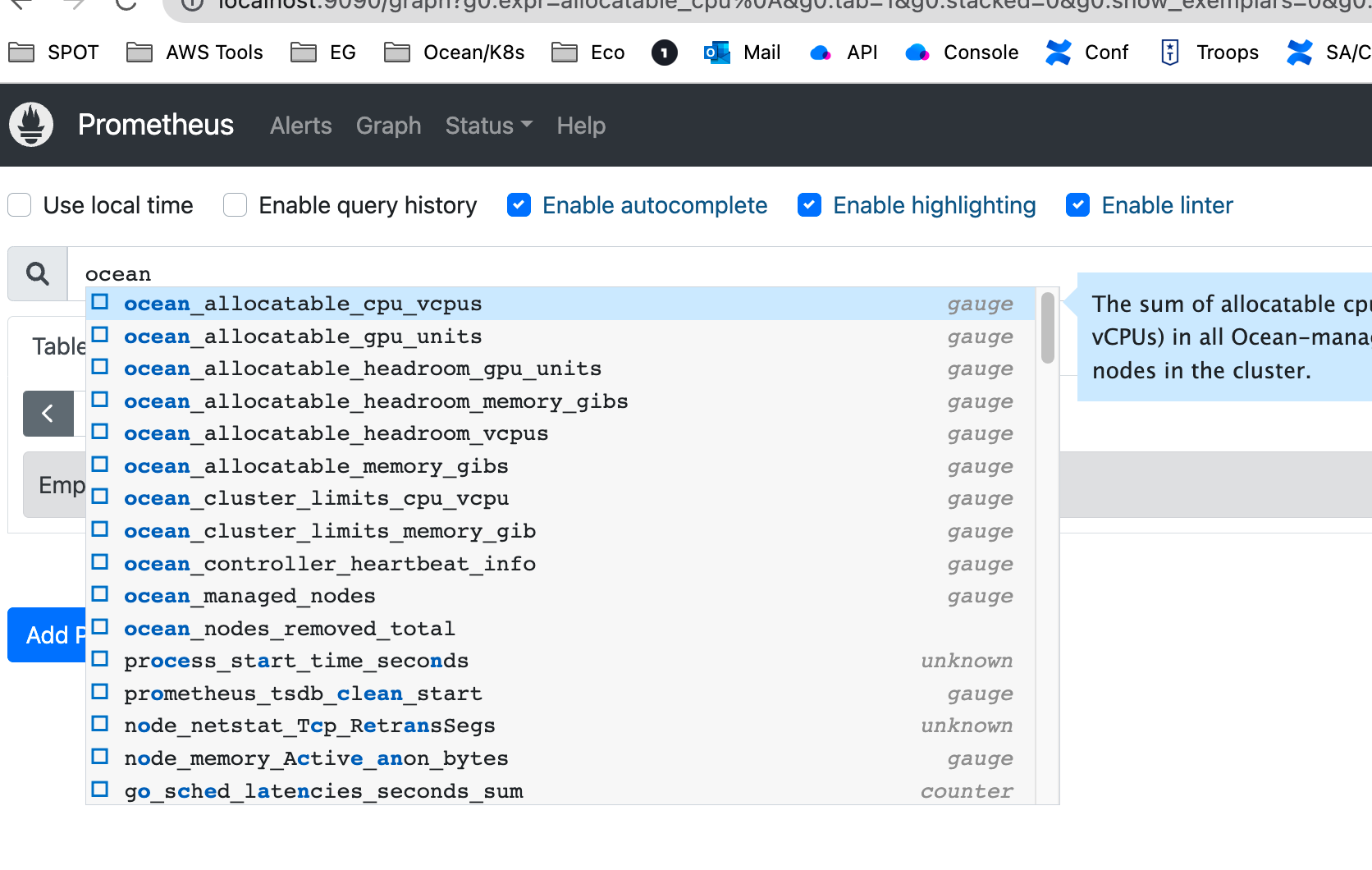Expand the Status dropdown menu

(489, 126)
